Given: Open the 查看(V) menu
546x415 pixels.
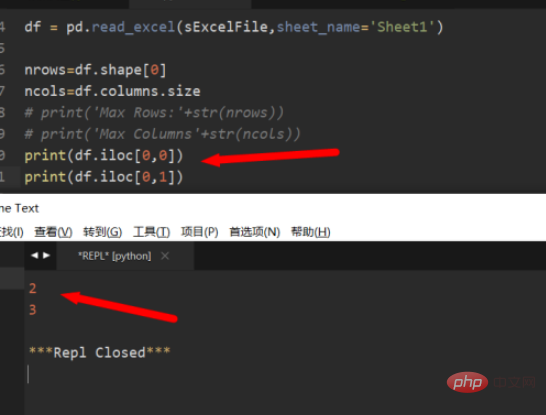Looking at the screenshot, I should point(53,232).
